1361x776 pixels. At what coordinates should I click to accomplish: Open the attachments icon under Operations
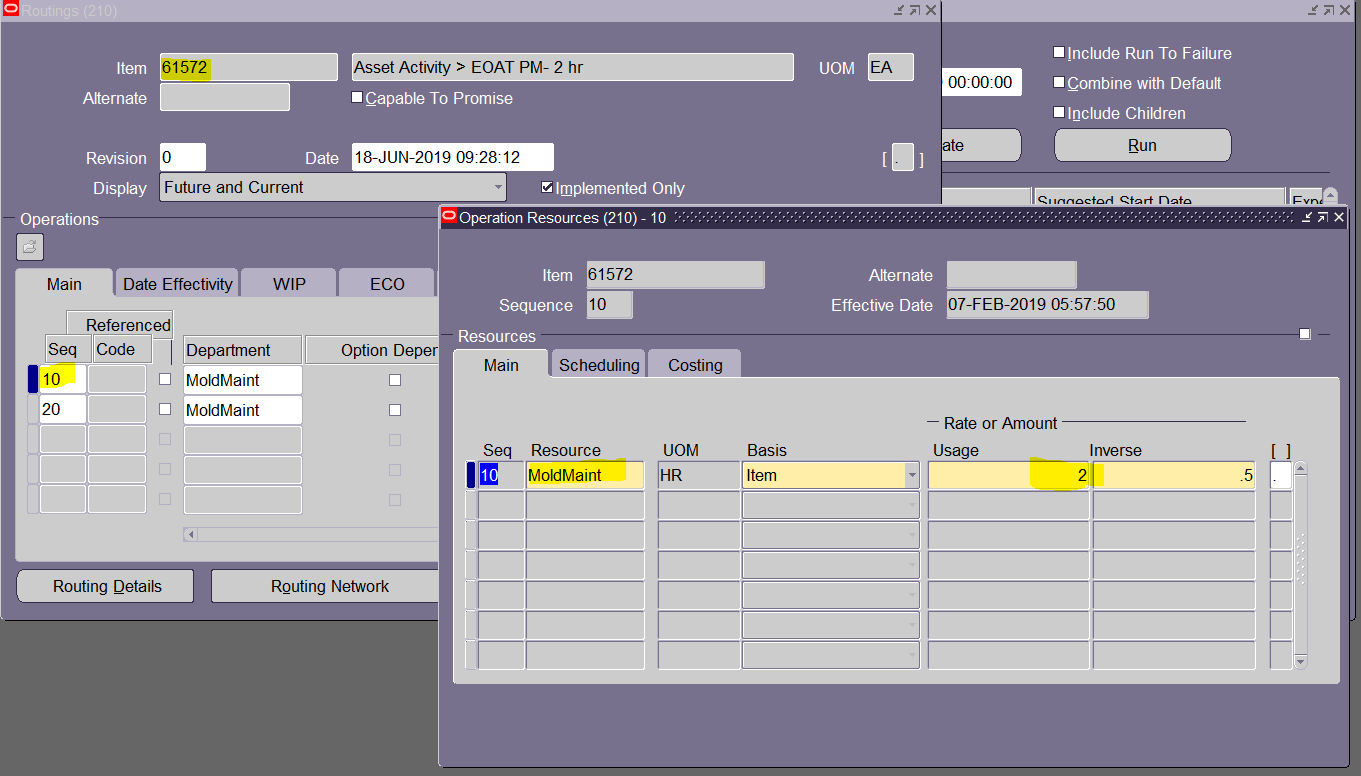(30, 247)
